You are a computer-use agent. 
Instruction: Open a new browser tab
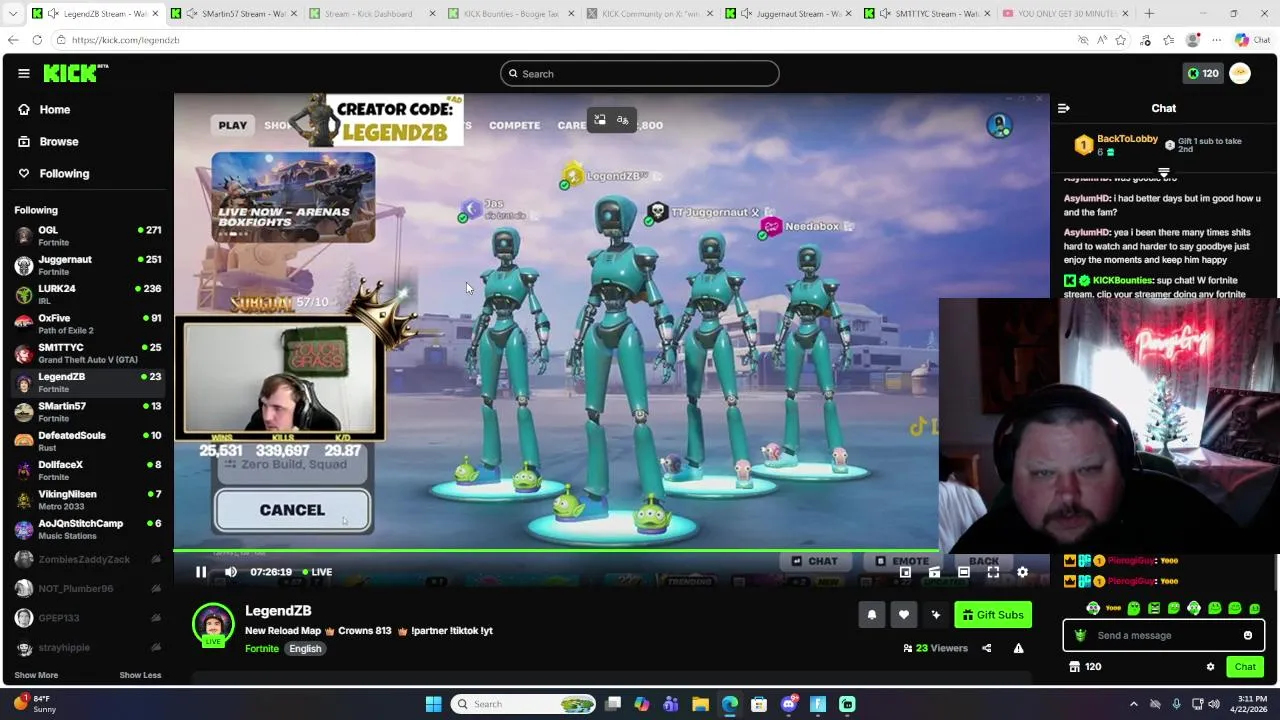(1149, 14)
